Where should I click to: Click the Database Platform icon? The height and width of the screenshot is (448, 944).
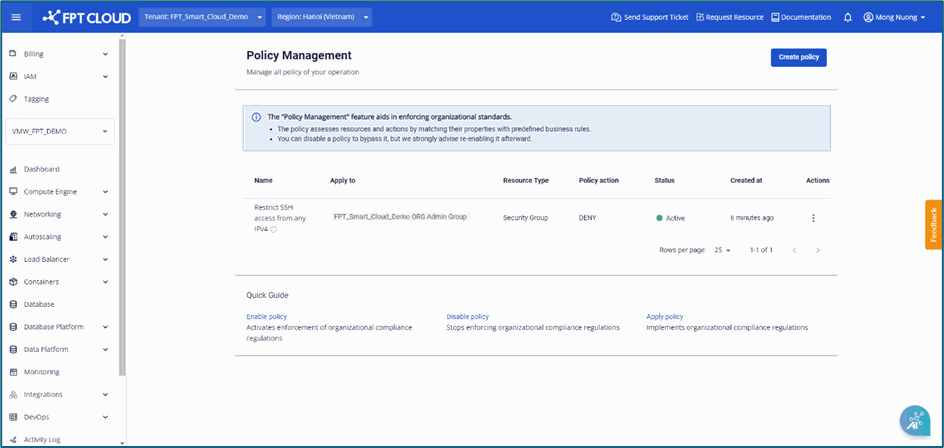tap(13, 327)
